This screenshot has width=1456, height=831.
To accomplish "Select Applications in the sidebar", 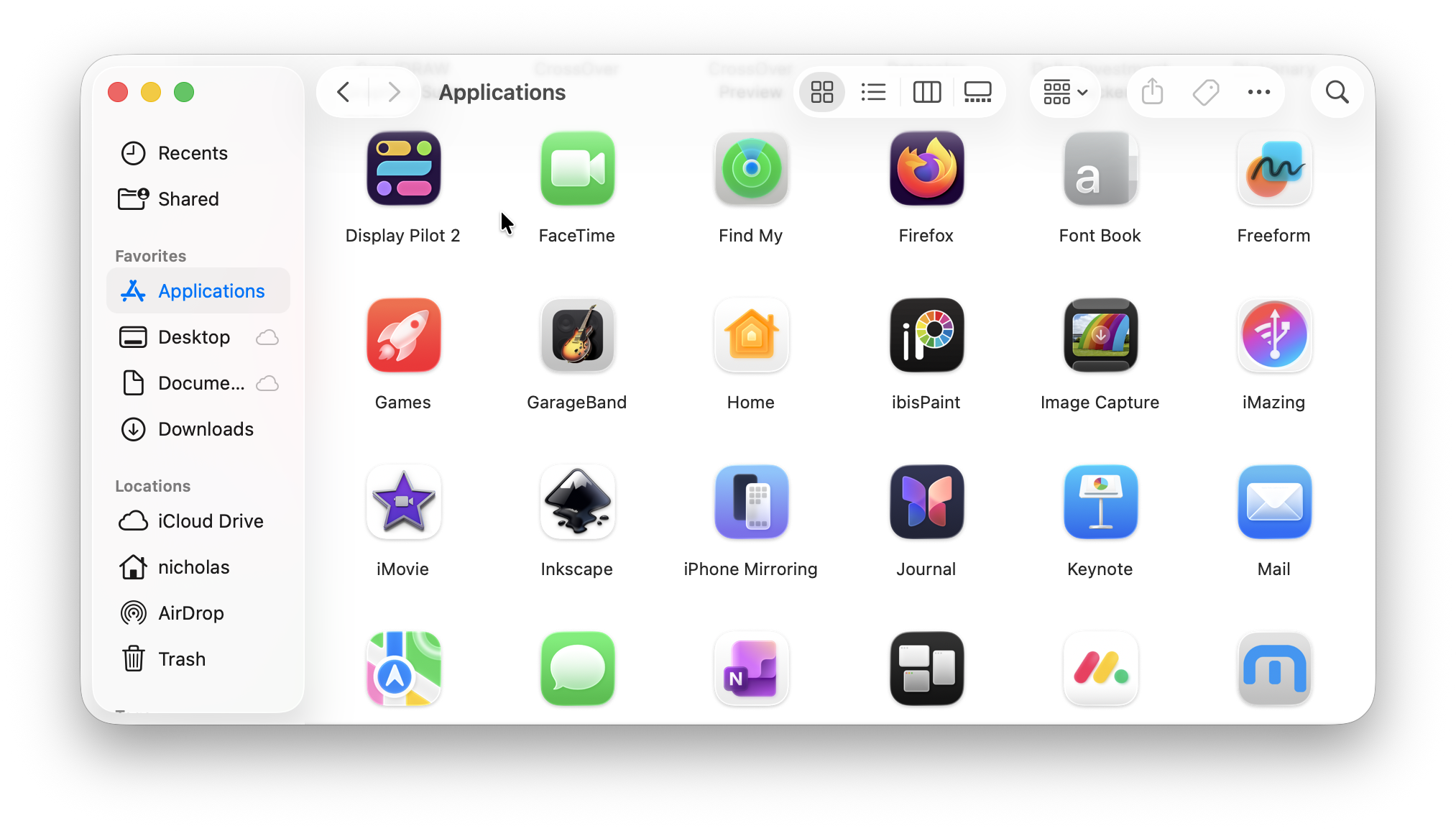I will pos(198,291).
